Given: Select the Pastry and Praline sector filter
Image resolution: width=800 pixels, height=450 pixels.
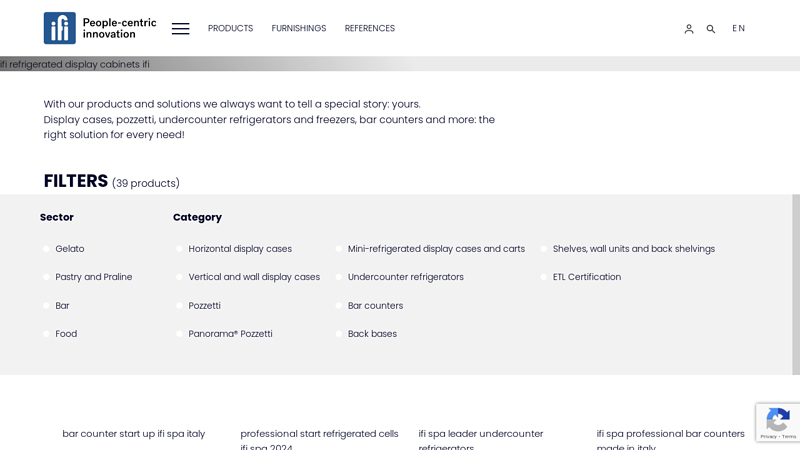Looking at the screenshot, I should [88, 277].
